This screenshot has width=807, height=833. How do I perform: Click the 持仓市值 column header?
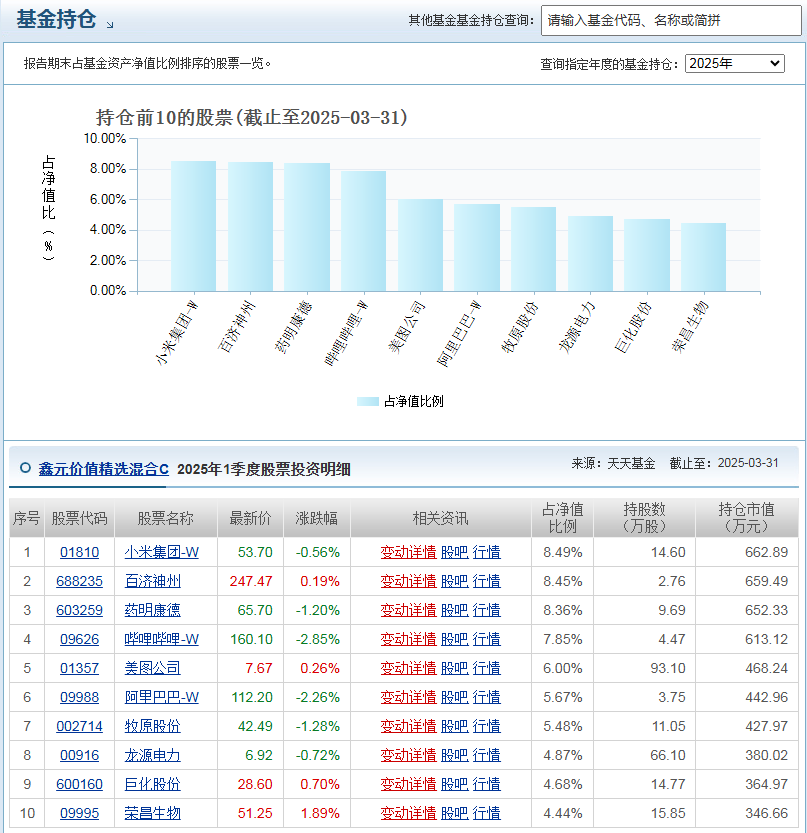click(746, 518)
